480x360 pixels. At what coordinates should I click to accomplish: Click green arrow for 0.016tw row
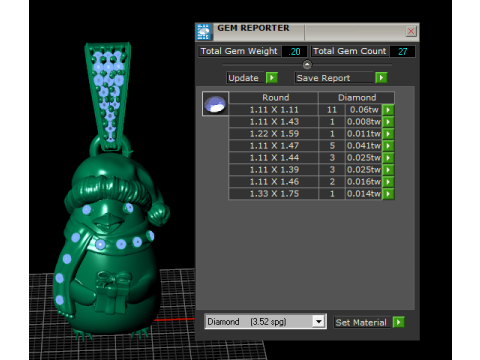click(x=388, y=182)
